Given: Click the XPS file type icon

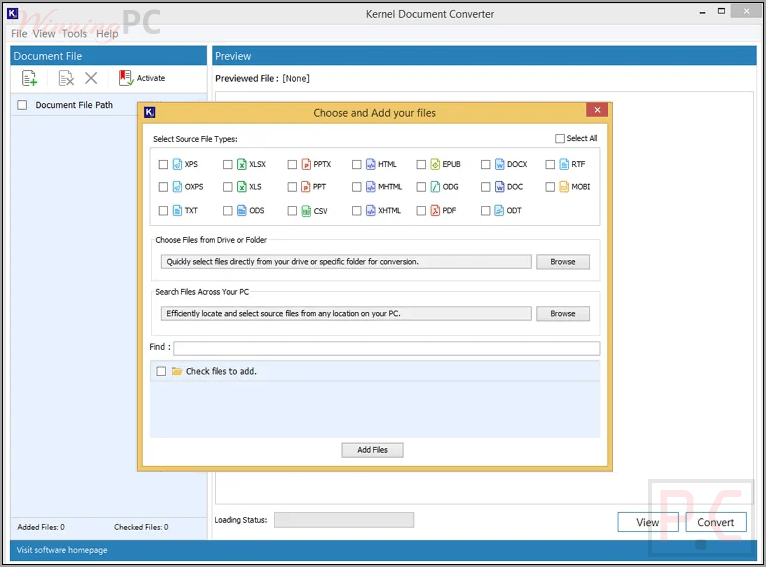Looking at the screenshot, I should tap(177, 164).
